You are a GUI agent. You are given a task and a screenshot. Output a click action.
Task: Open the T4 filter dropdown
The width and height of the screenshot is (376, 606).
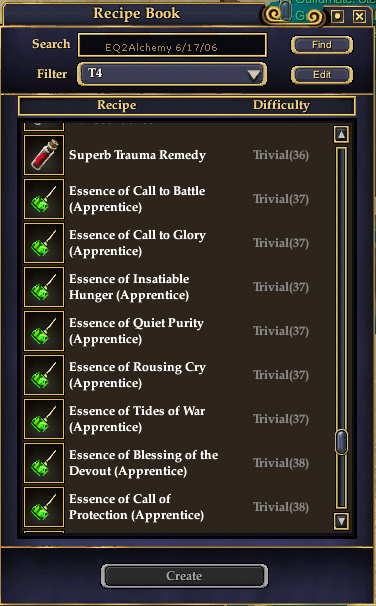coord(172,74)
